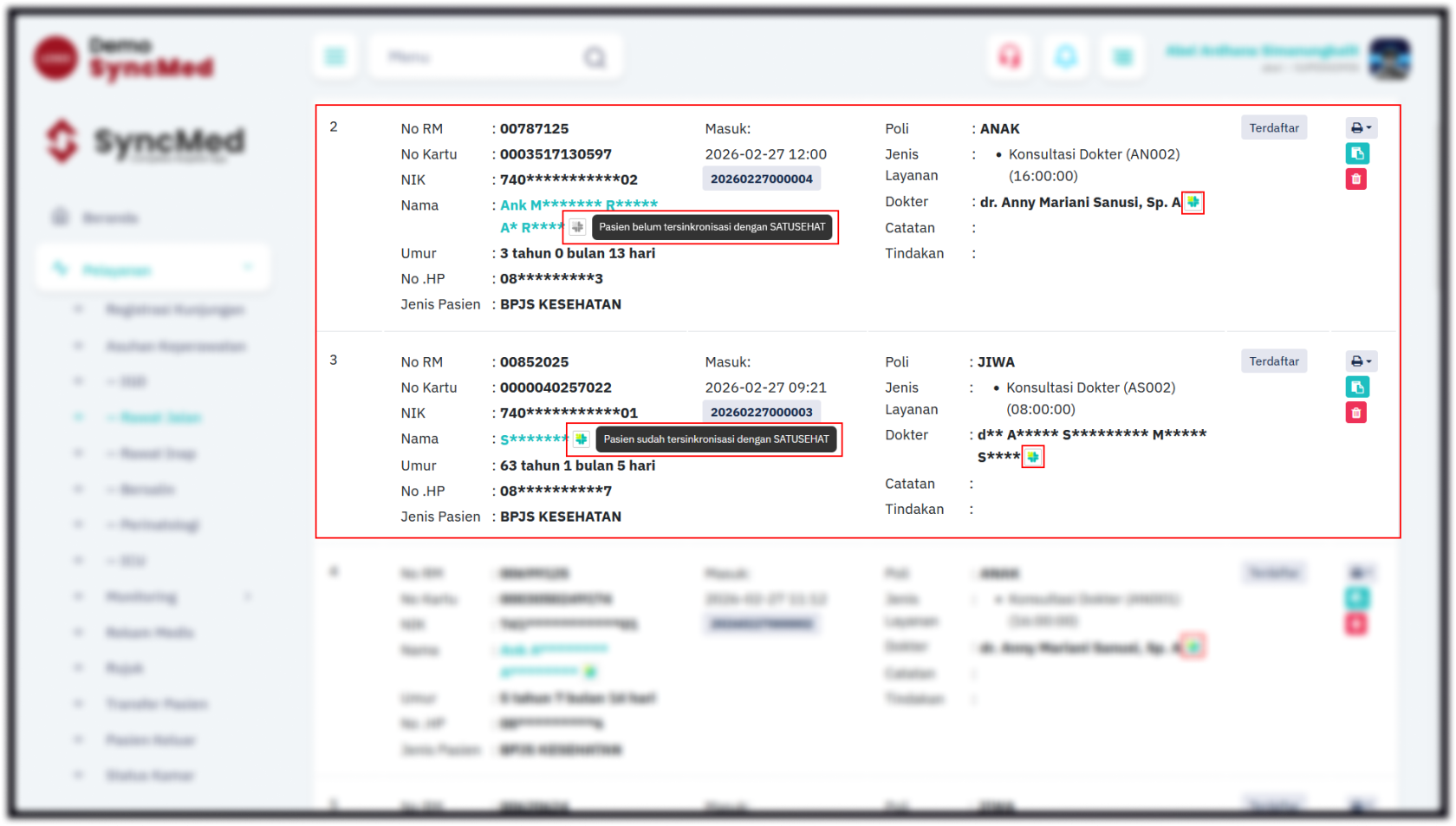1456x826 pixels.
Task: Click Terdaftar status badge for RM 00787125
Action: (1274, 128)
